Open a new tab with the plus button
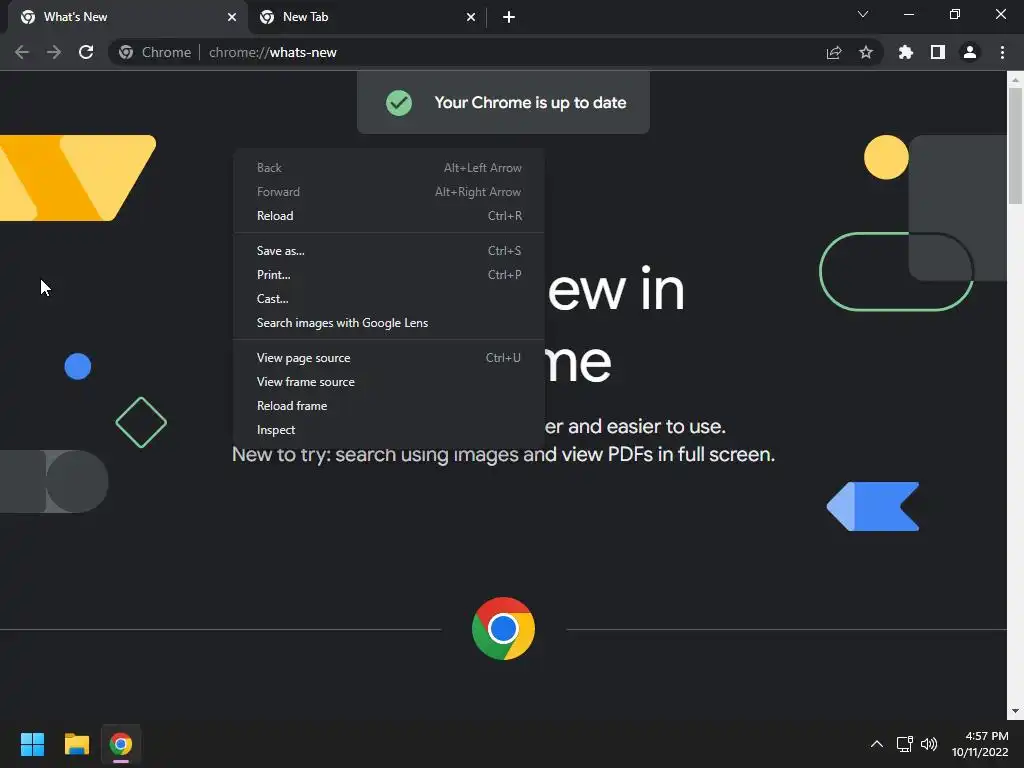 pos(509,17)
